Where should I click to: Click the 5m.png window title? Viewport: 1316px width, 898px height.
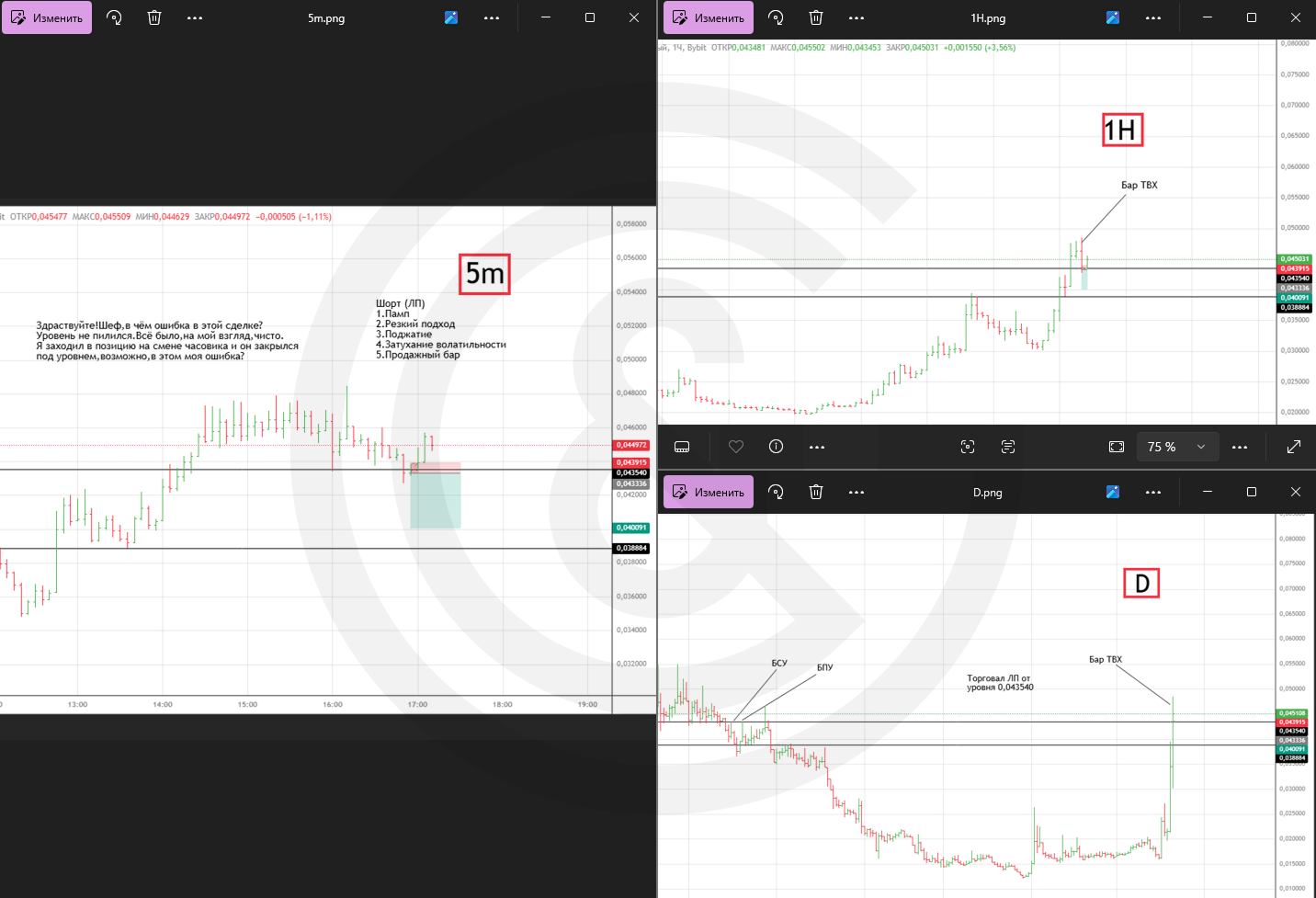click(326, 18)
